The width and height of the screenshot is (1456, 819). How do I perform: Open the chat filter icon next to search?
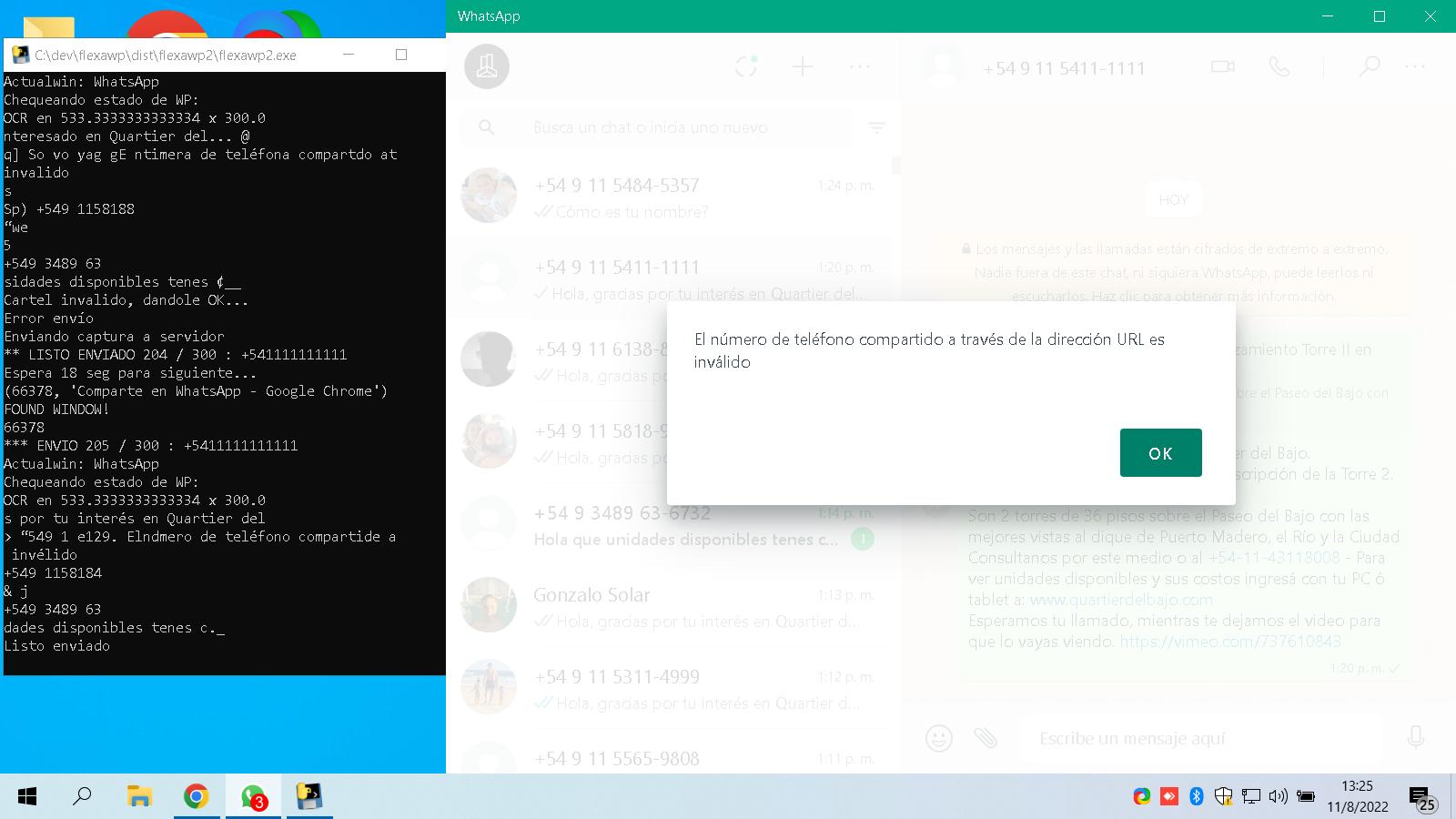point(877,128)
